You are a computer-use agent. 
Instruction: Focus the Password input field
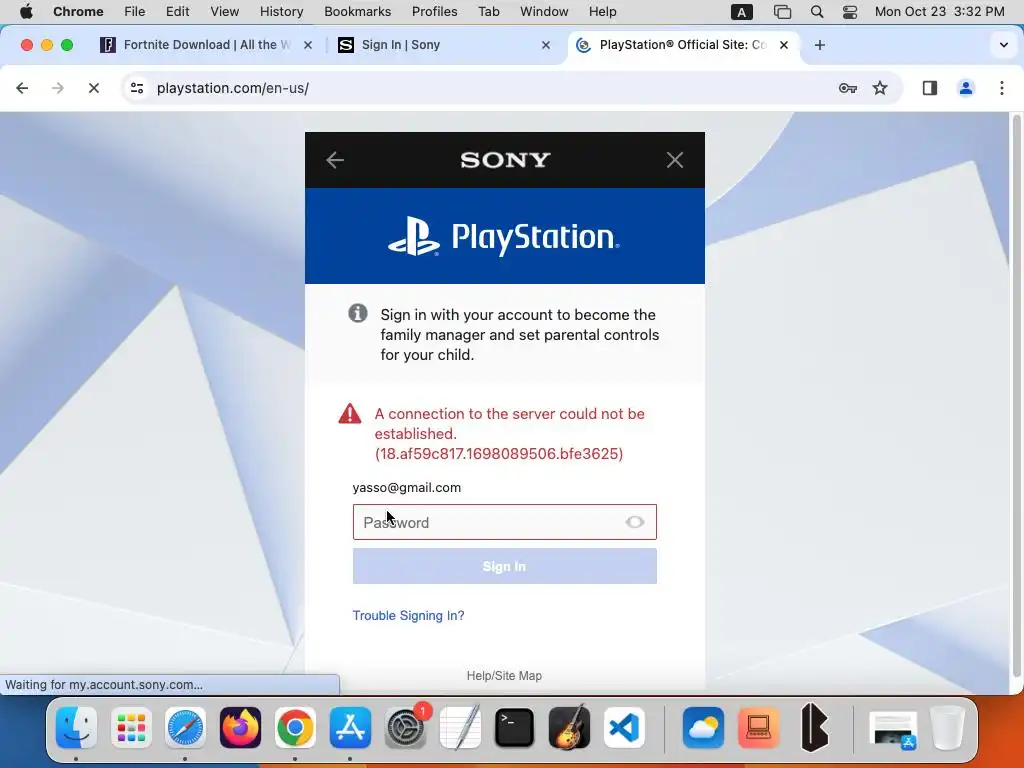point(505,522)
